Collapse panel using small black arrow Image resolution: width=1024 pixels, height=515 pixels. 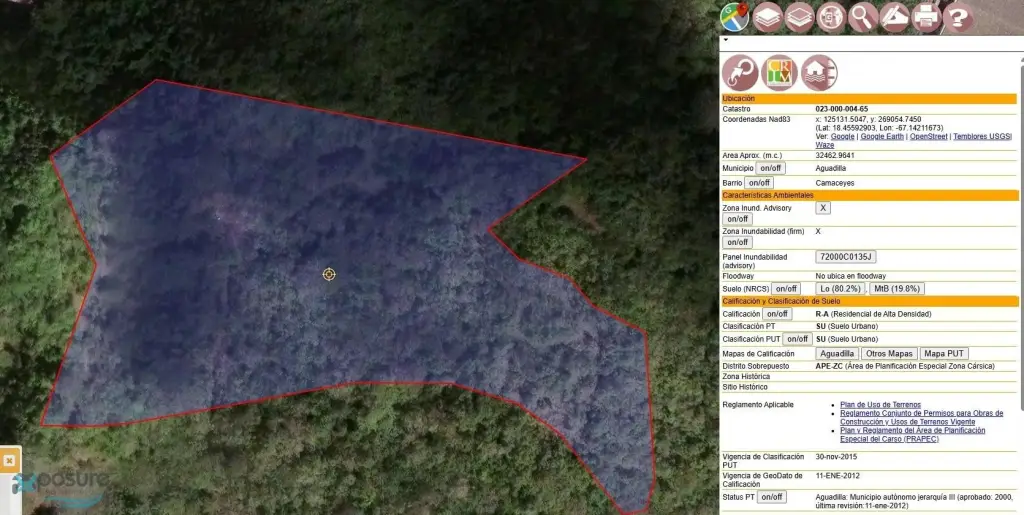(724, 41)
